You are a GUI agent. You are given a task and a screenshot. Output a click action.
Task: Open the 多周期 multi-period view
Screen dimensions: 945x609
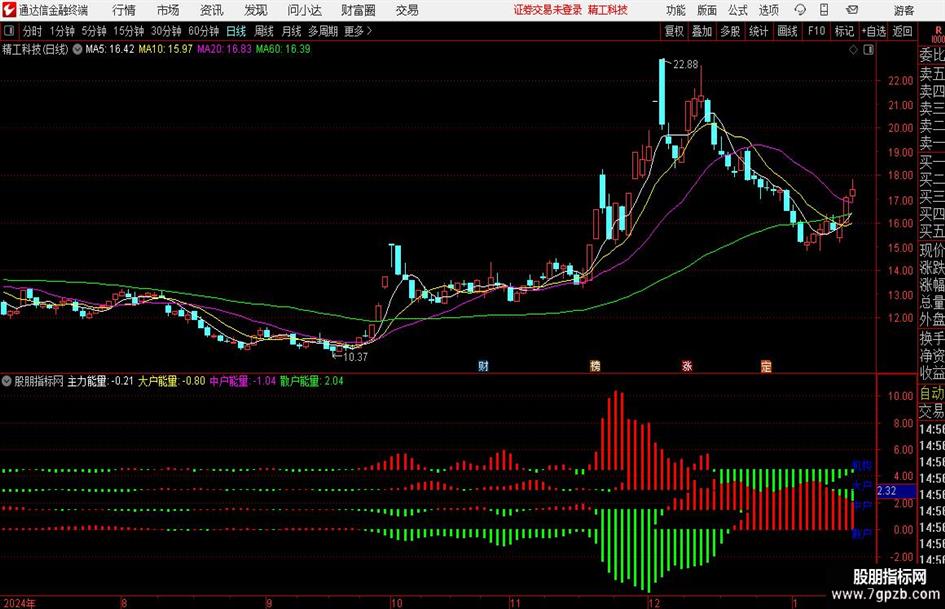[x=323, y=31]
